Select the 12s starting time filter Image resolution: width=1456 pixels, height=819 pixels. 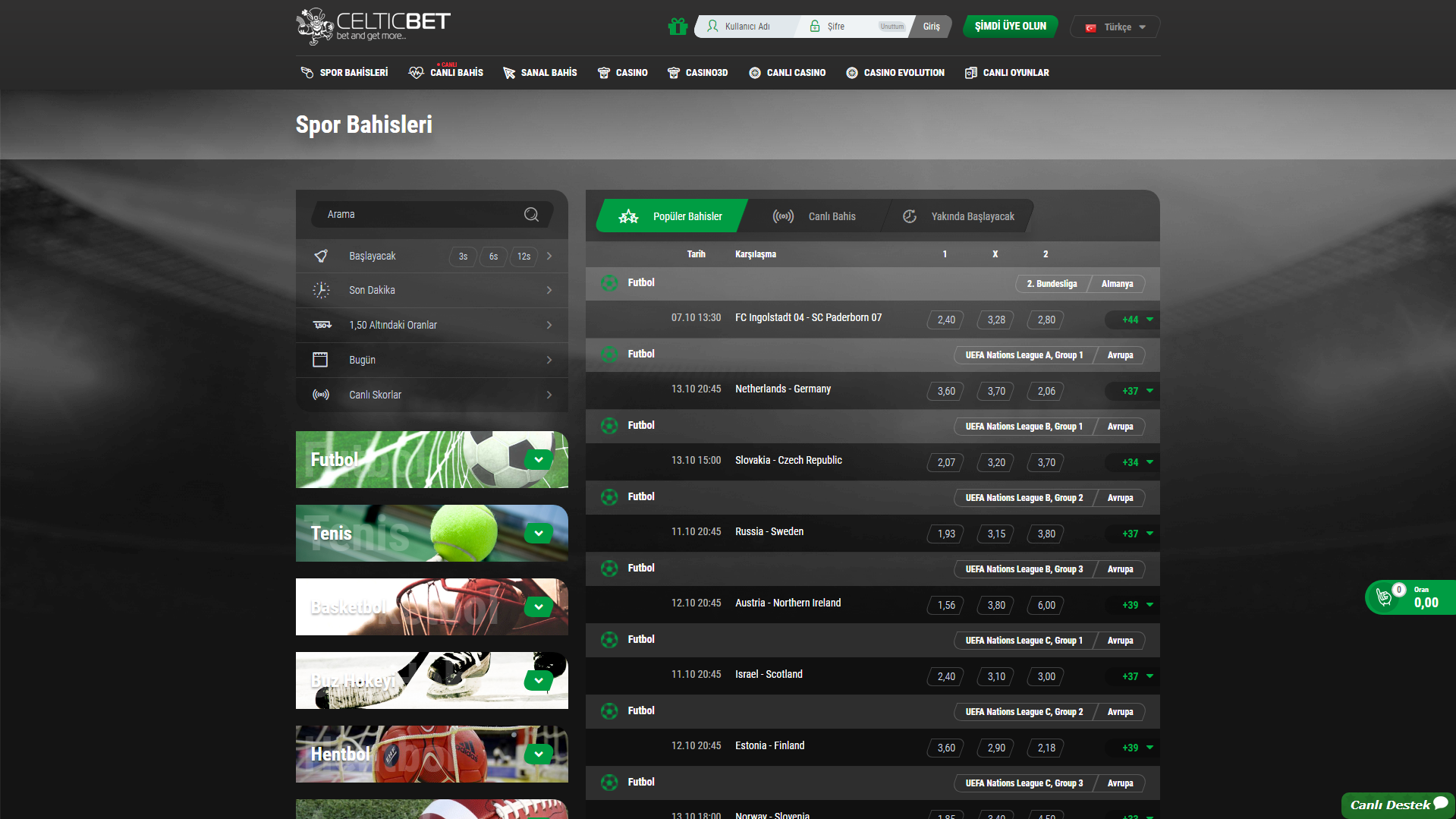tap(524, 257)
